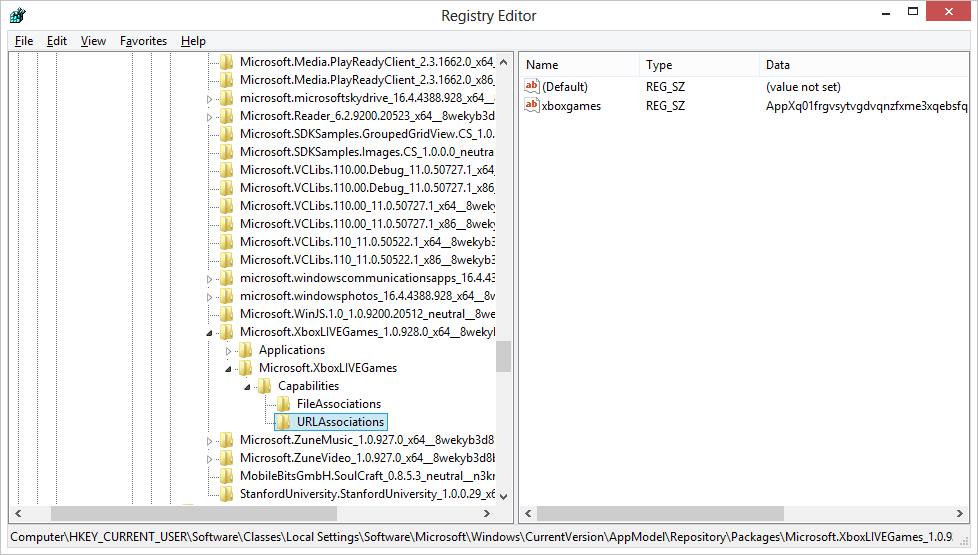Sort values by the Name column header
The image size is (978, 555).
click(579, 65)
